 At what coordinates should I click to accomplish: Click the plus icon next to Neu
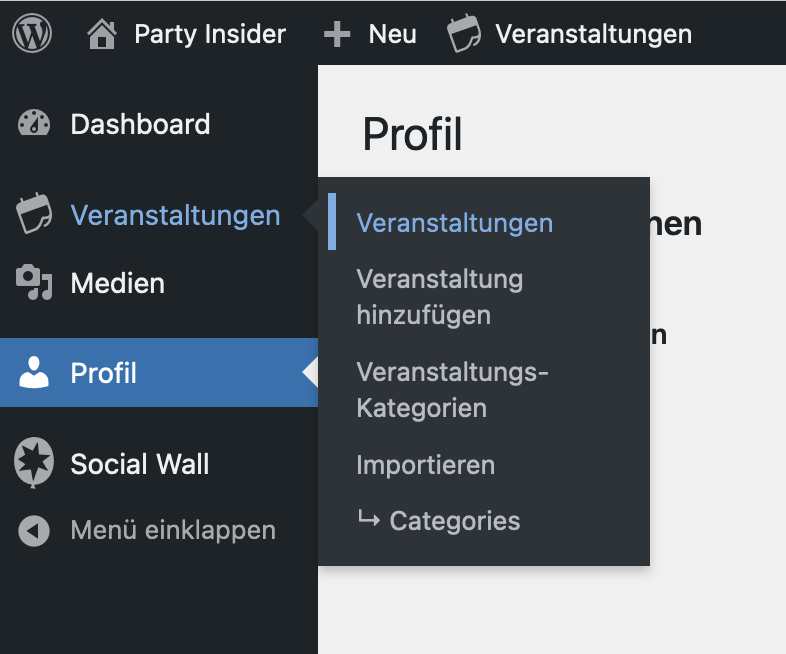click(x=337, y=35)
